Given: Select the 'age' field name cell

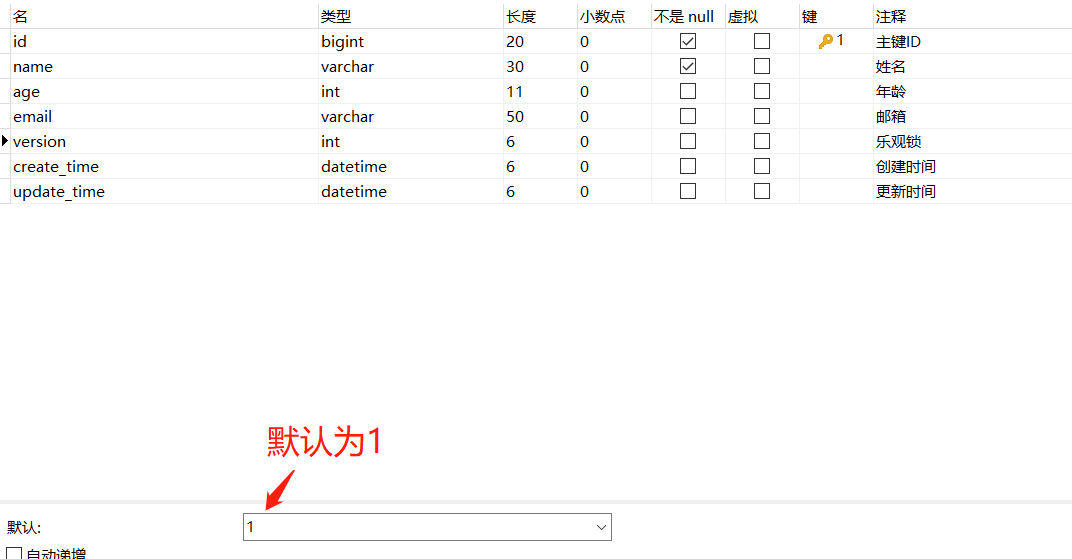Looking at the screenshot, I should tap(165, 92).
